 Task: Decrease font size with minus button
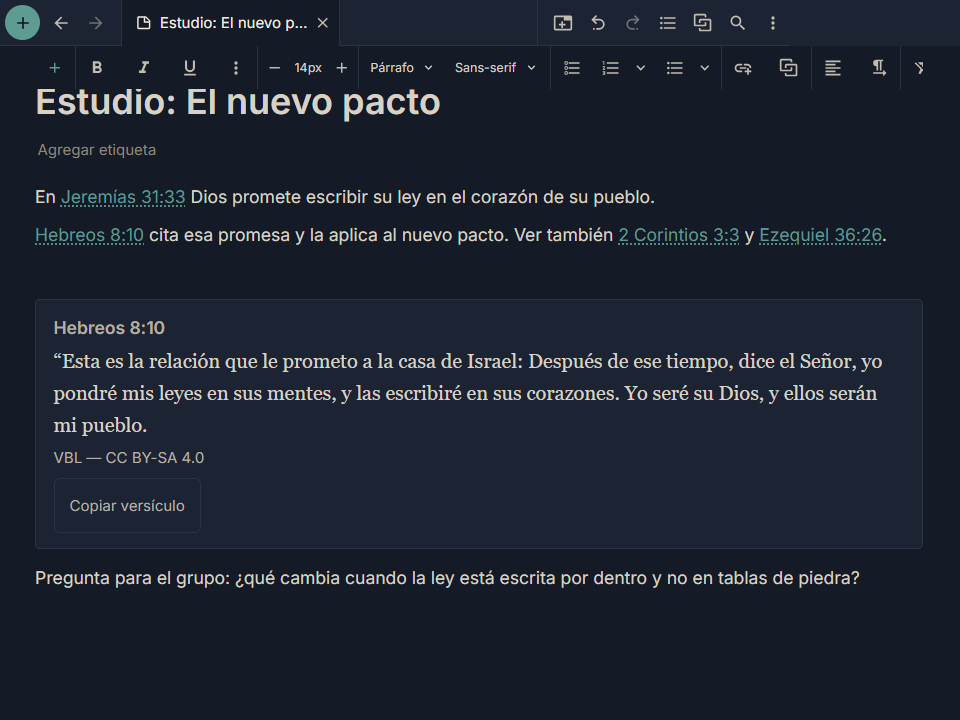[x=274, y=68]
